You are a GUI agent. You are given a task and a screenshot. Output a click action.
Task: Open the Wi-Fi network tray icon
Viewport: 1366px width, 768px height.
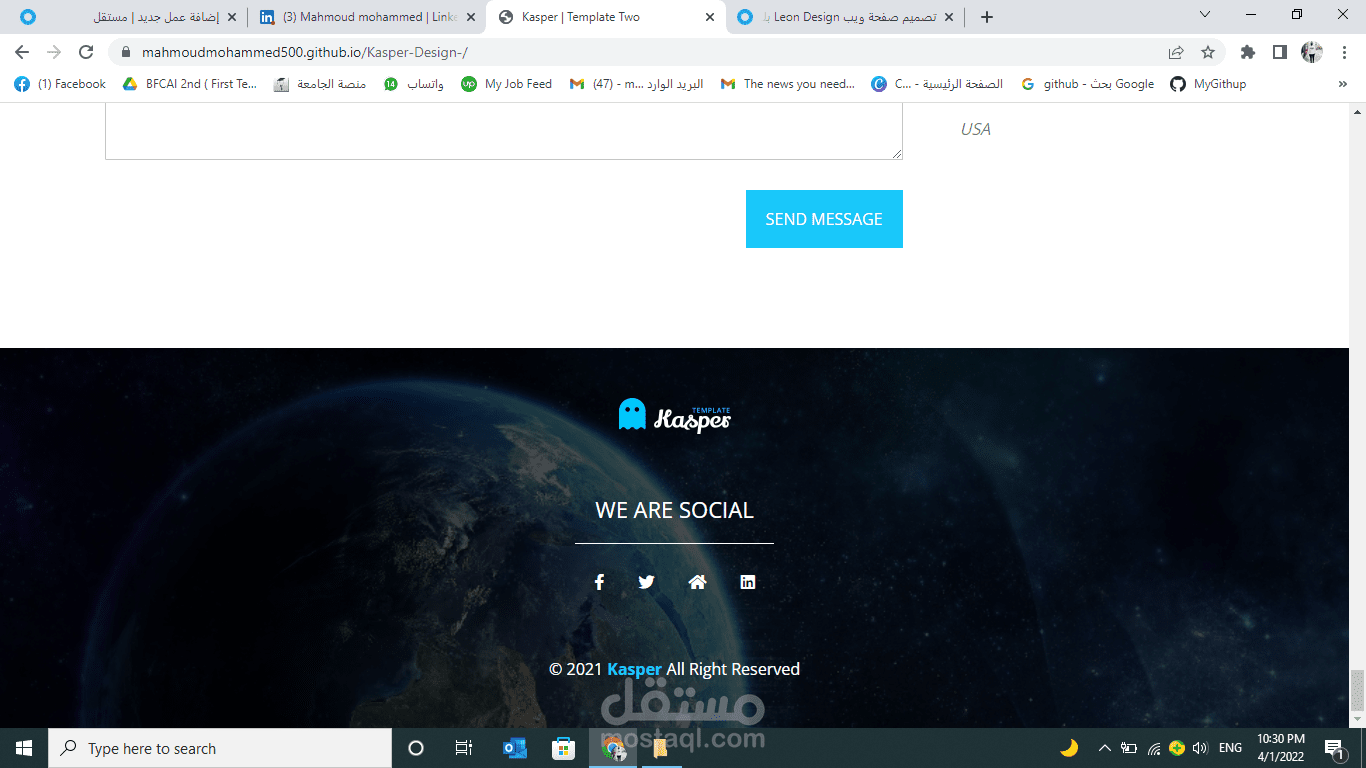1154,748
